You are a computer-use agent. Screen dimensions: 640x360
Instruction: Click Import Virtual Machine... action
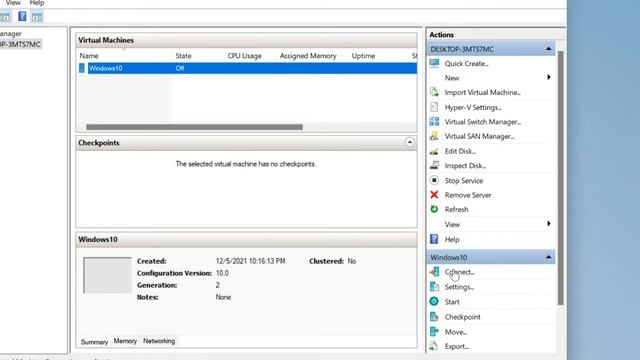click(x=482, y=93)
